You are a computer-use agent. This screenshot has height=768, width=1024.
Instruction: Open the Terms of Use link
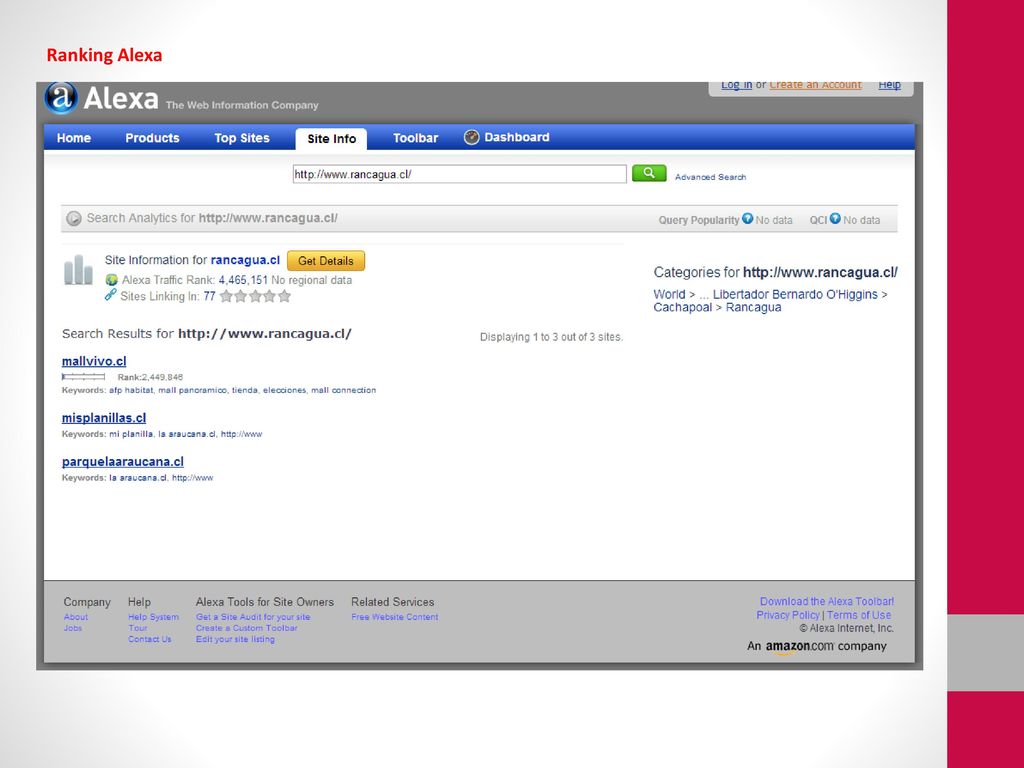pos(859,615)
